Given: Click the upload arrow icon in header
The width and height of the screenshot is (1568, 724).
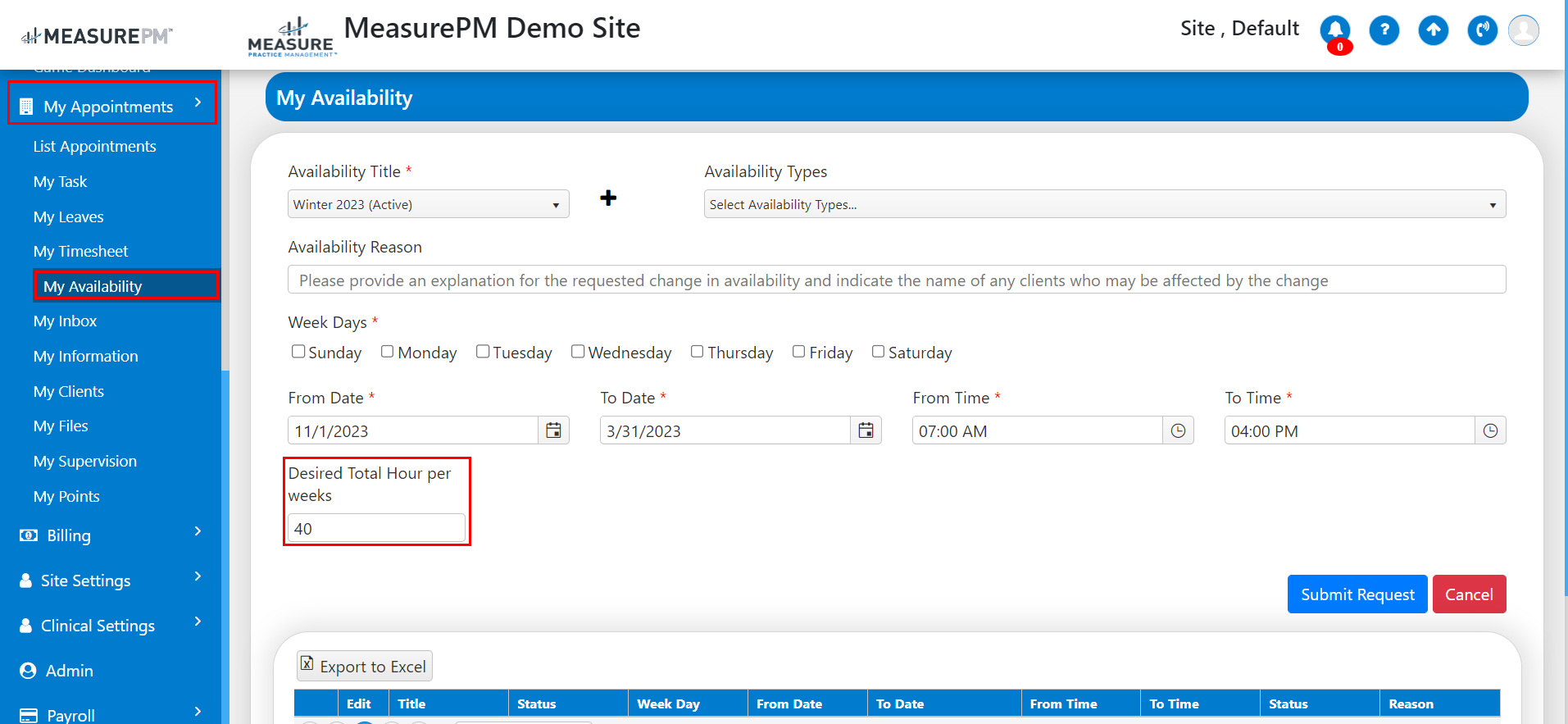Looking at the screenshot, I should click(1434, 31).
